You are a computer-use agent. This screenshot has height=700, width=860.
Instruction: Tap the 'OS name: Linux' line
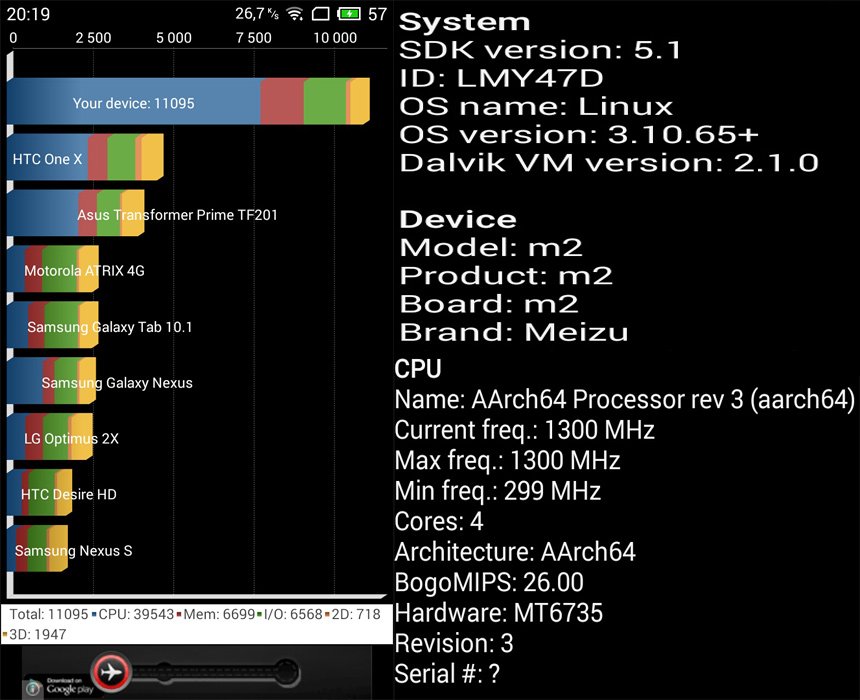point(536,106)
